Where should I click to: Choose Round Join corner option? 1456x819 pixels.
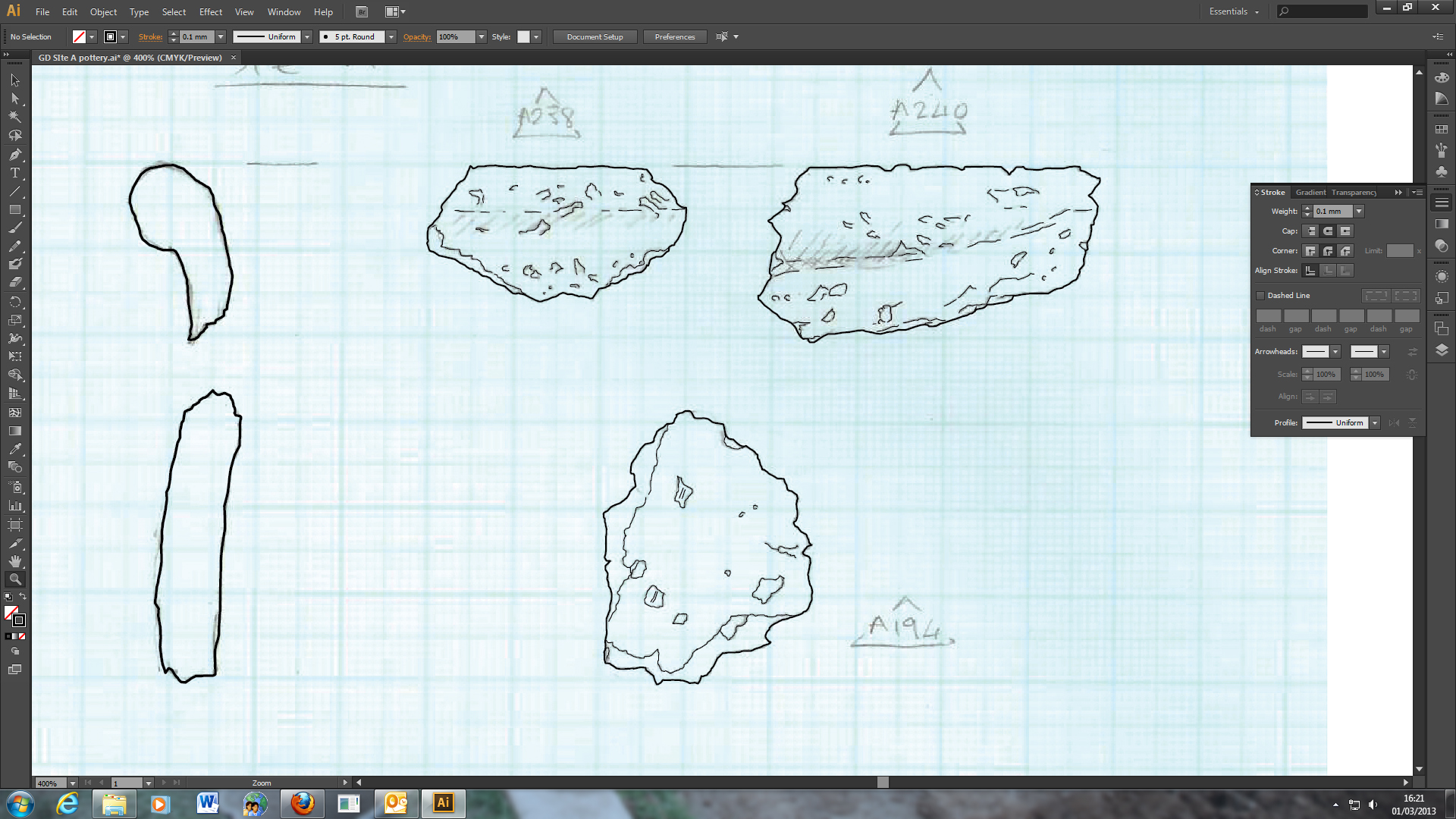(1328, 251)
